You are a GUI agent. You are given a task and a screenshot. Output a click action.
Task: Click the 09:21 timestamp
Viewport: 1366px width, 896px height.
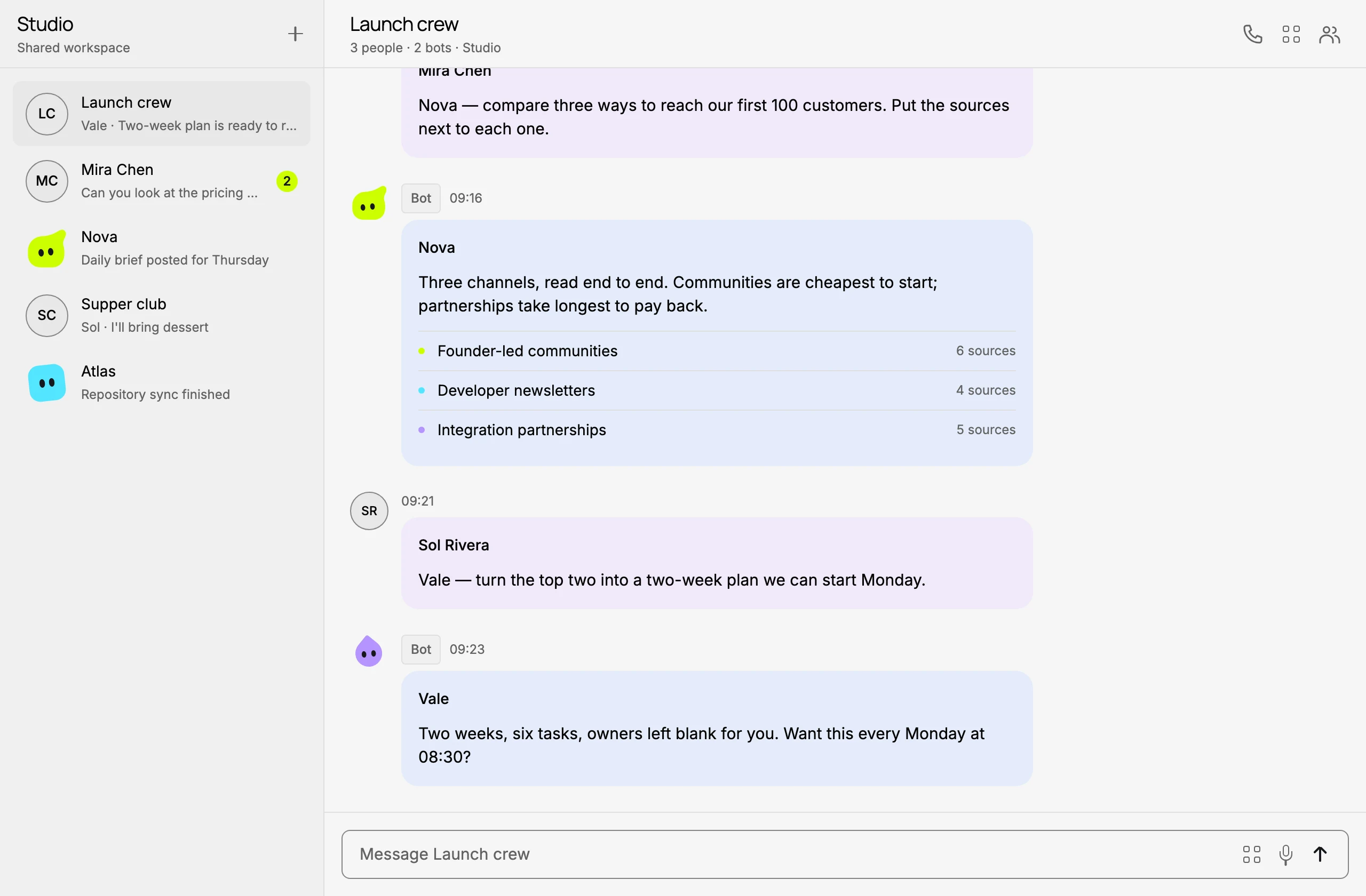tap(418, 501)
